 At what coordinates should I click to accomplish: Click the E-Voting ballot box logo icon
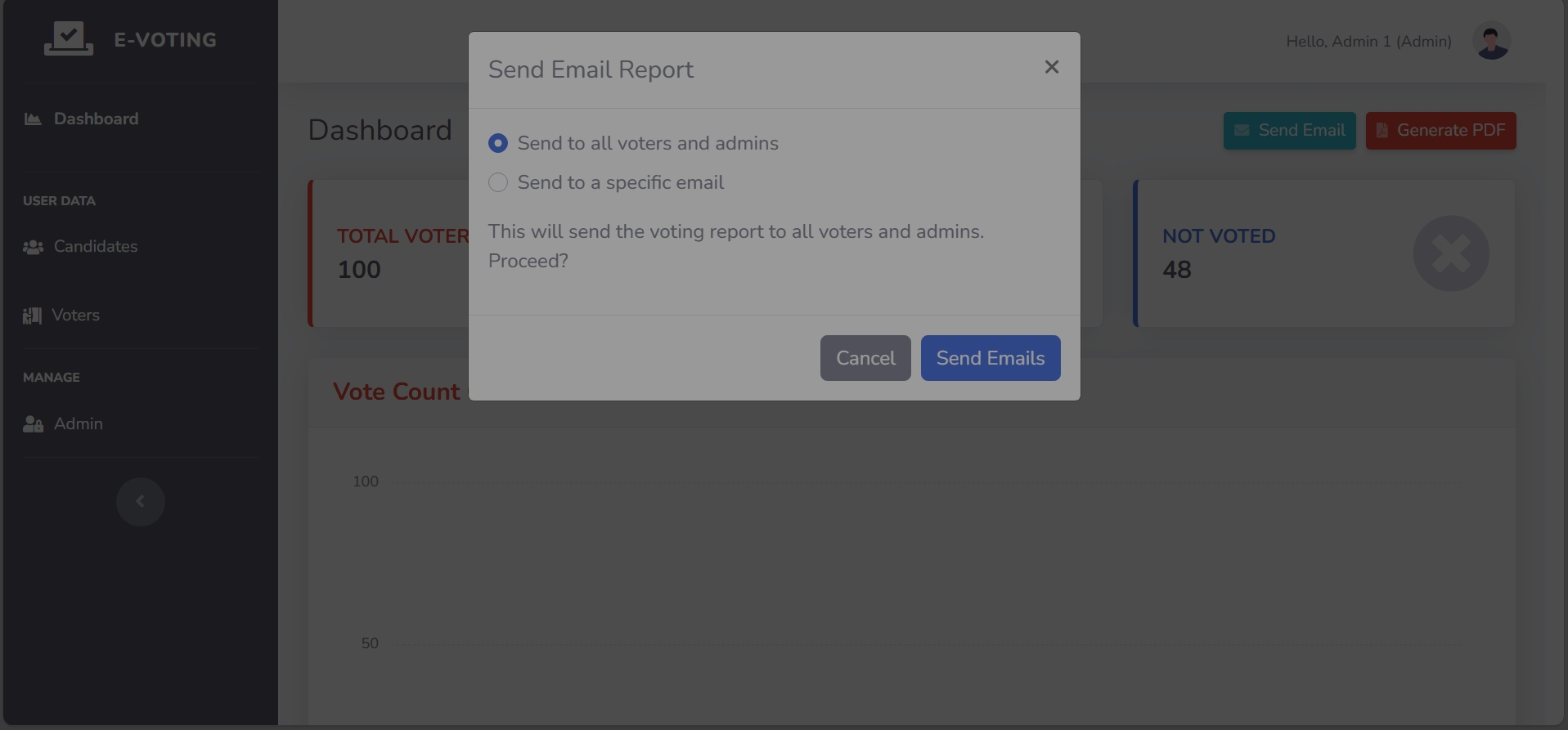coord(68,38)
